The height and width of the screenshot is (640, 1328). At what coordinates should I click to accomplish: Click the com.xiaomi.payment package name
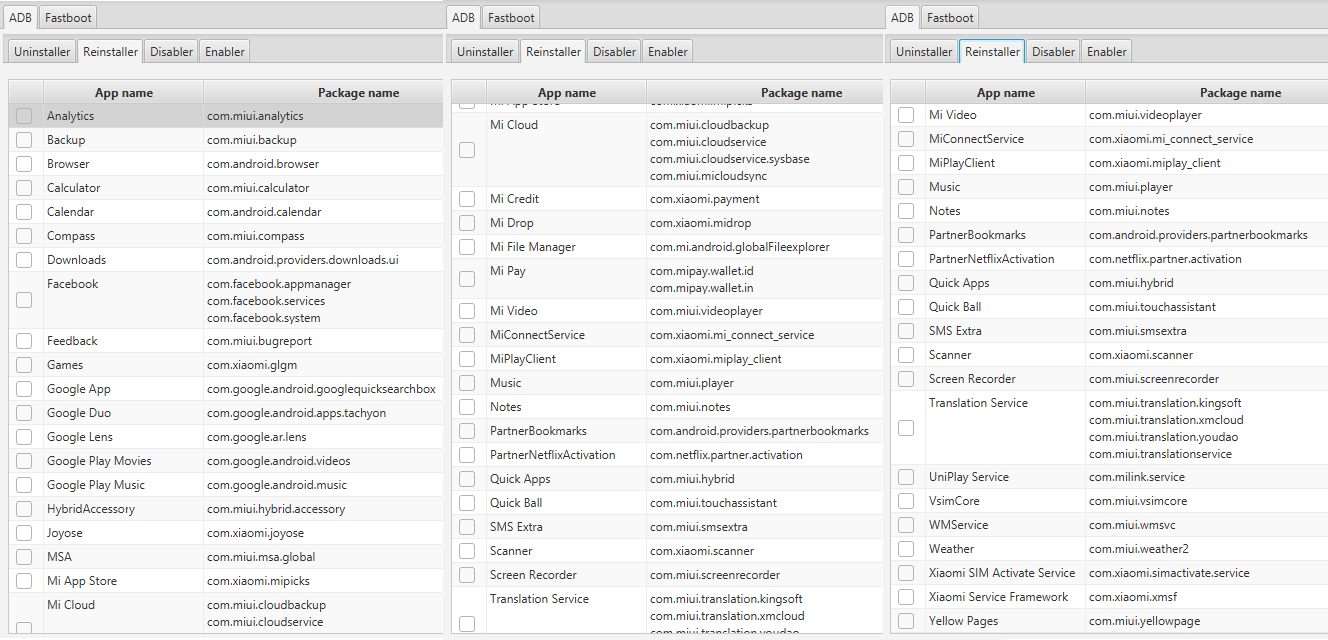(705, 199)
